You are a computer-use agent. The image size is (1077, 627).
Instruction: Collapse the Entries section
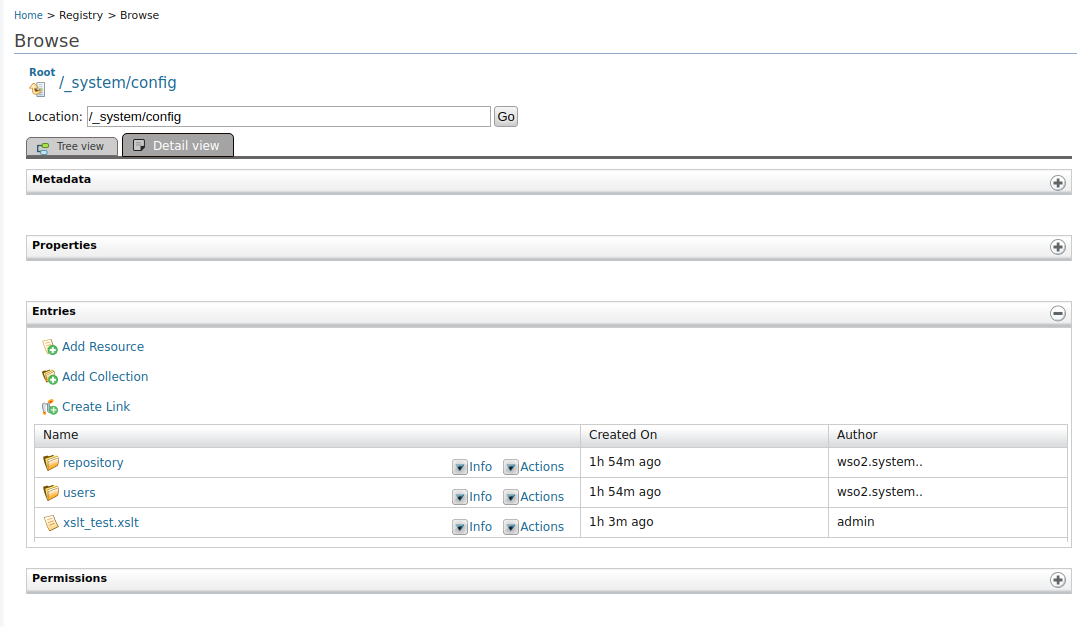(x=1058, y=313)
